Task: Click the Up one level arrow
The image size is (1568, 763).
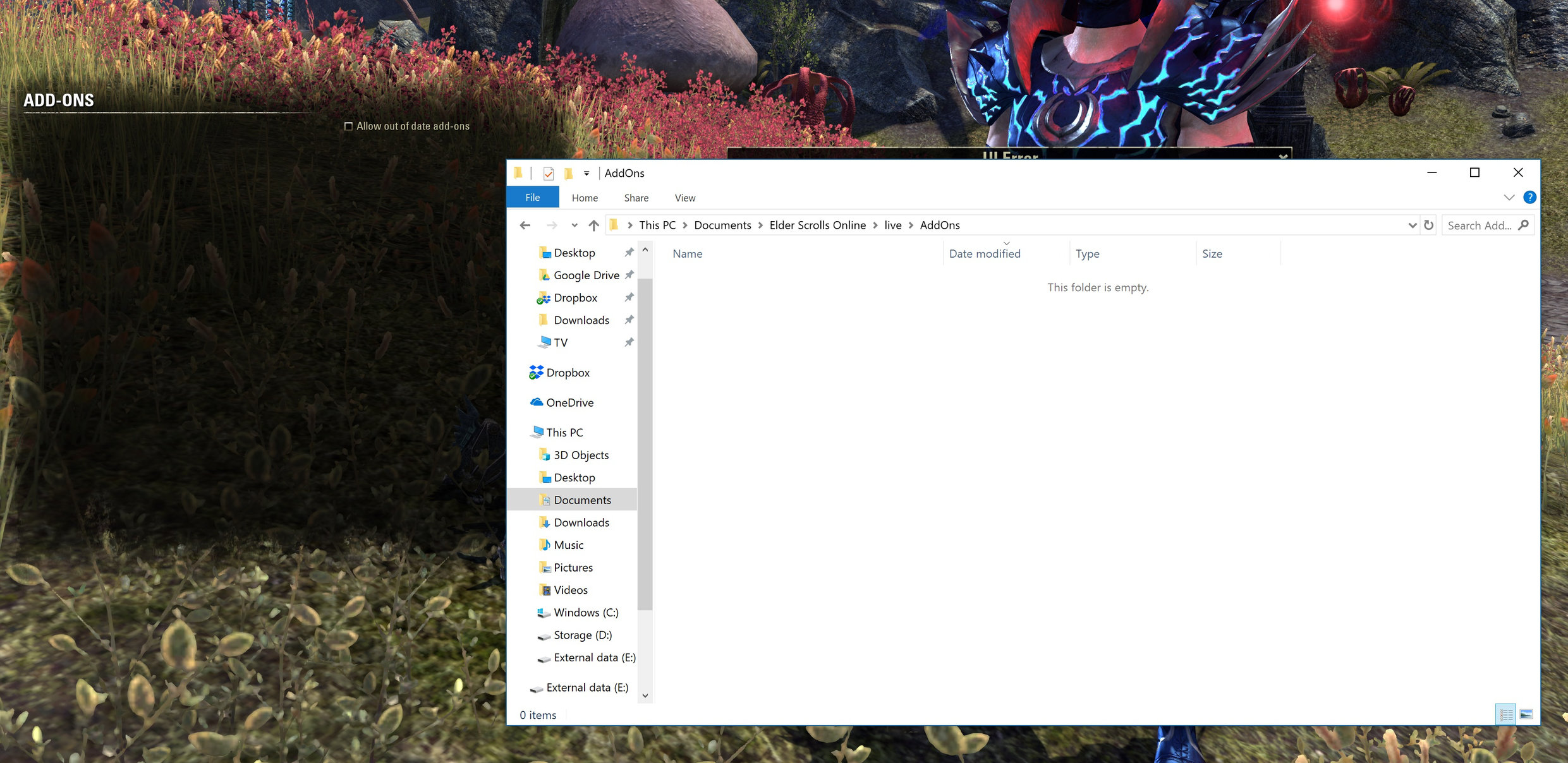Action: point(593,225)
